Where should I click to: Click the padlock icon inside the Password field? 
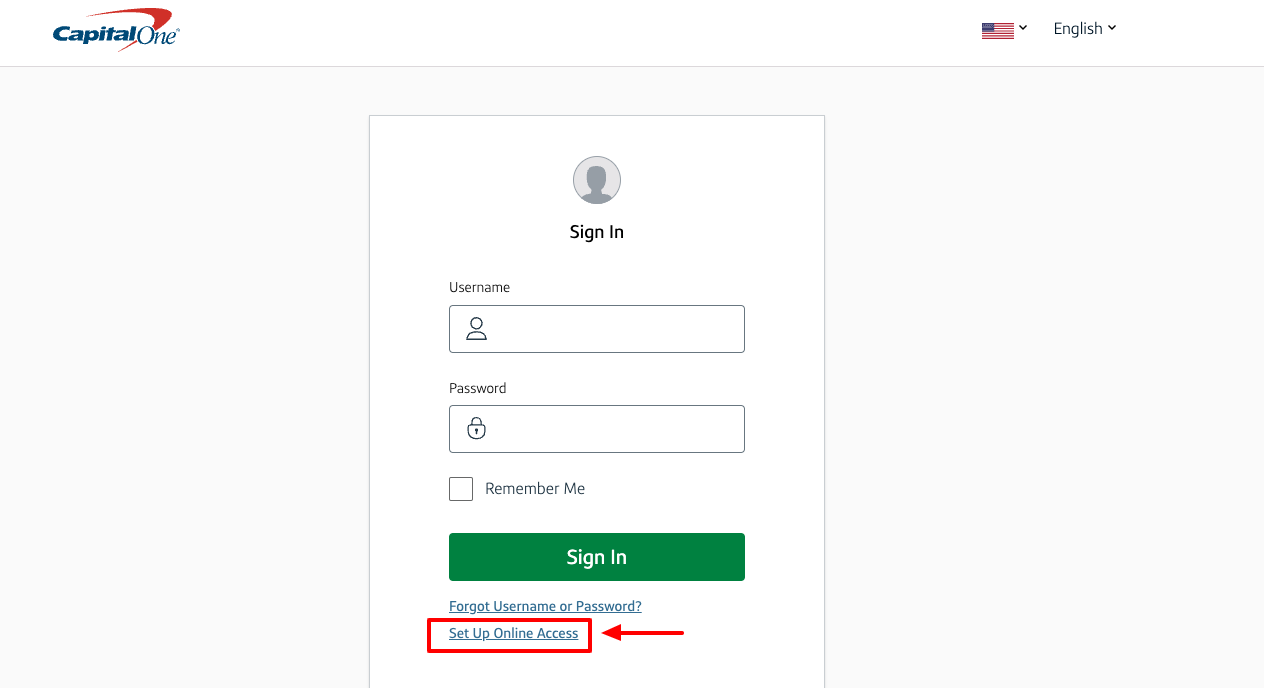[476, 428]
